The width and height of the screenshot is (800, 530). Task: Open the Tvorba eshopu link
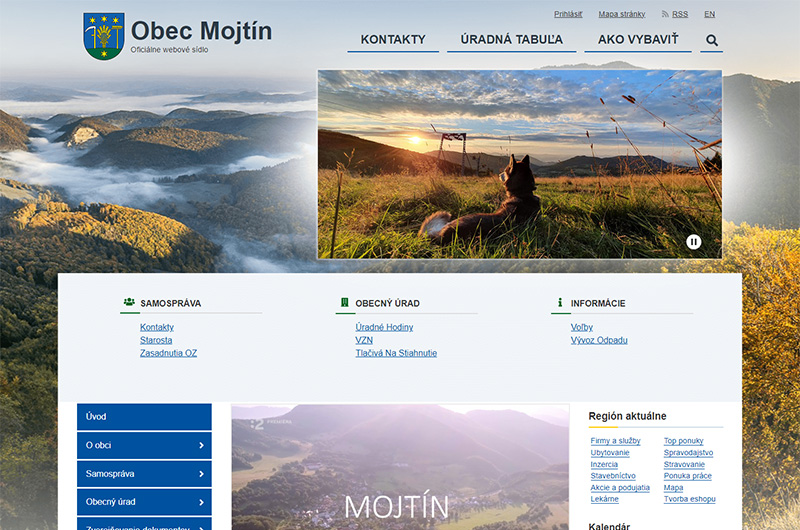(x=690, y=499)
